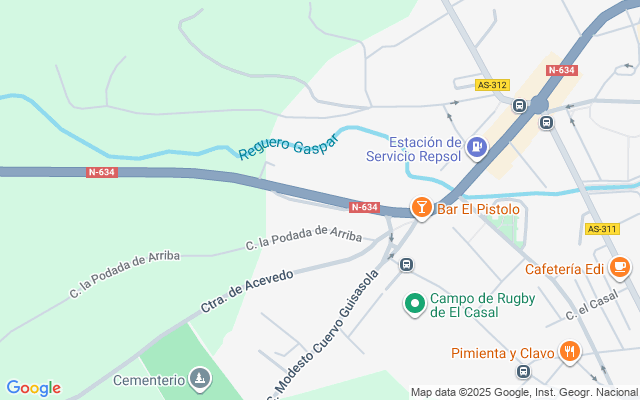Click the Repsol gas station pin icon
Image resolution: width=640 pixels, height=400 pixels.
coord(477,147)
